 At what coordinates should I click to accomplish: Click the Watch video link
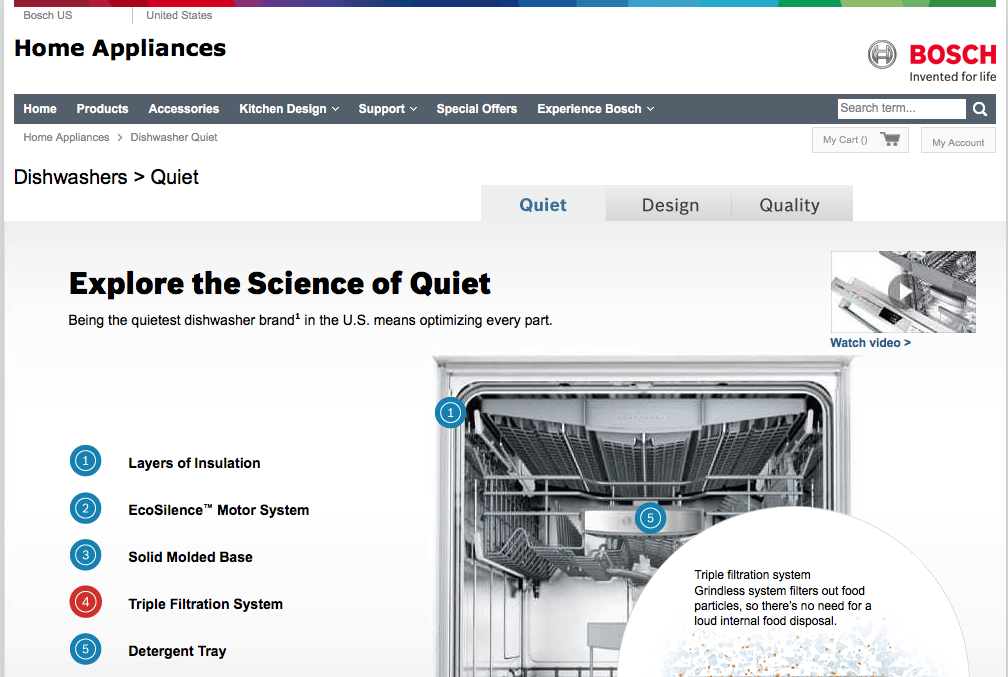tap(870, 342)
